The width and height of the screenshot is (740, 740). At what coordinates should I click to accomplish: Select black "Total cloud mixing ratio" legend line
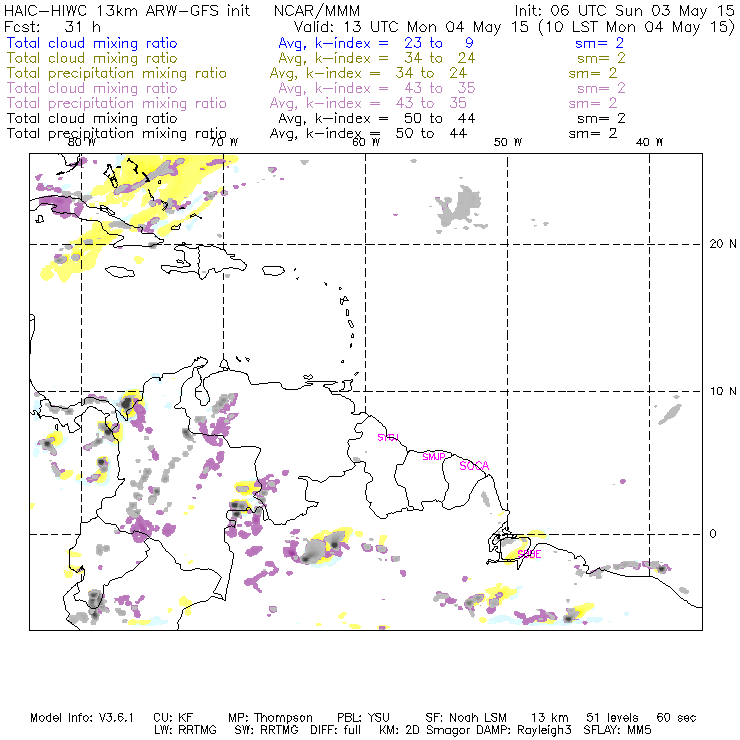(92, 118)
